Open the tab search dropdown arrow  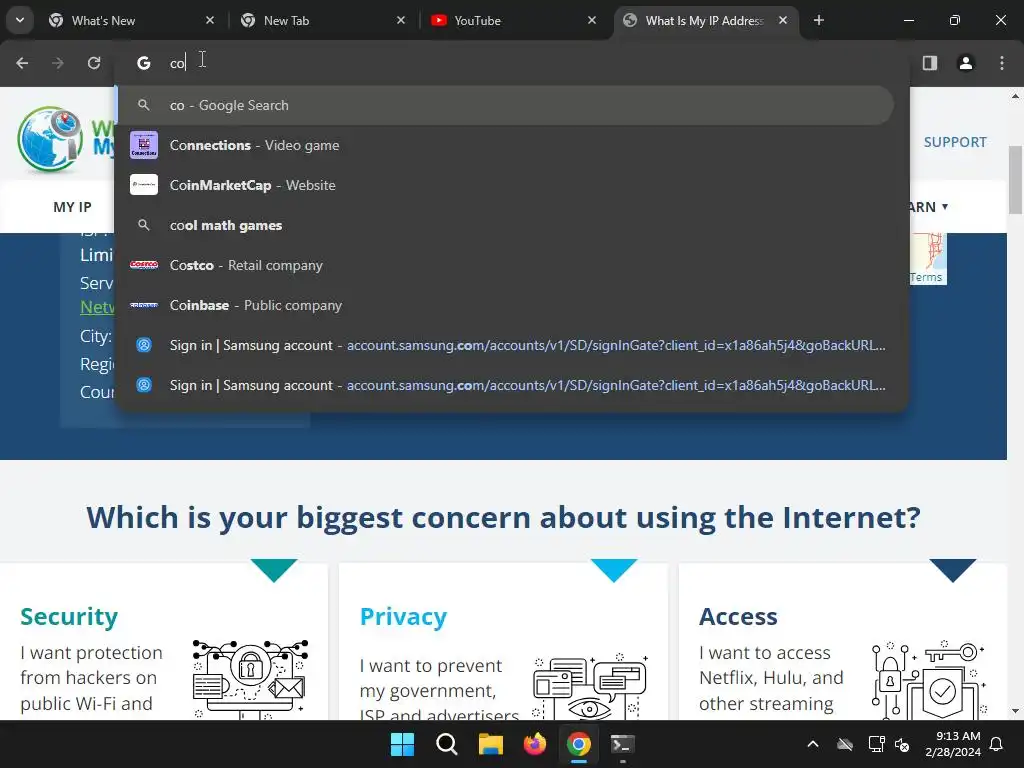[20, 20]
